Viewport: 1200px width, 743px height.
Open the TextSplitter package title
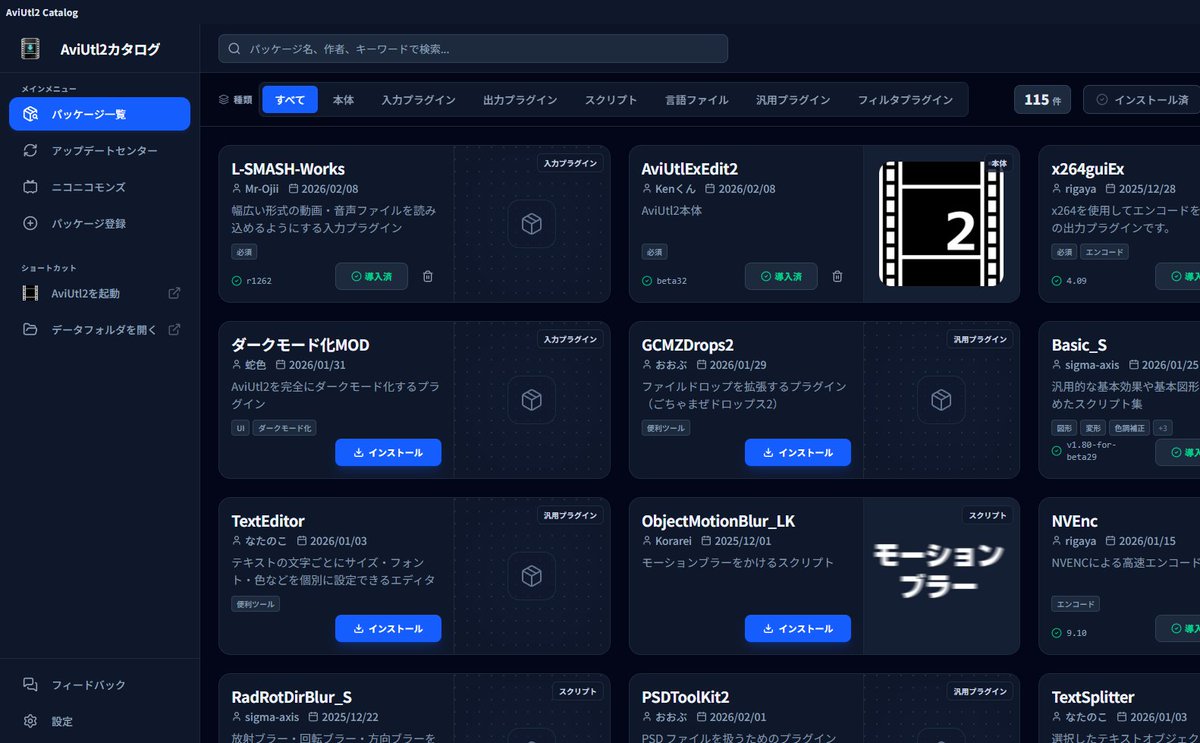tap(1093, 697)
